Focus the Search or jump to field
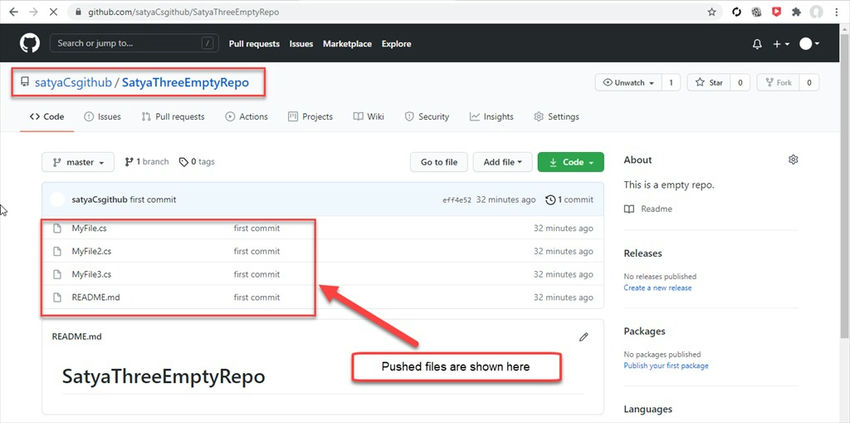The image size is (850, 423). (134, 43)
